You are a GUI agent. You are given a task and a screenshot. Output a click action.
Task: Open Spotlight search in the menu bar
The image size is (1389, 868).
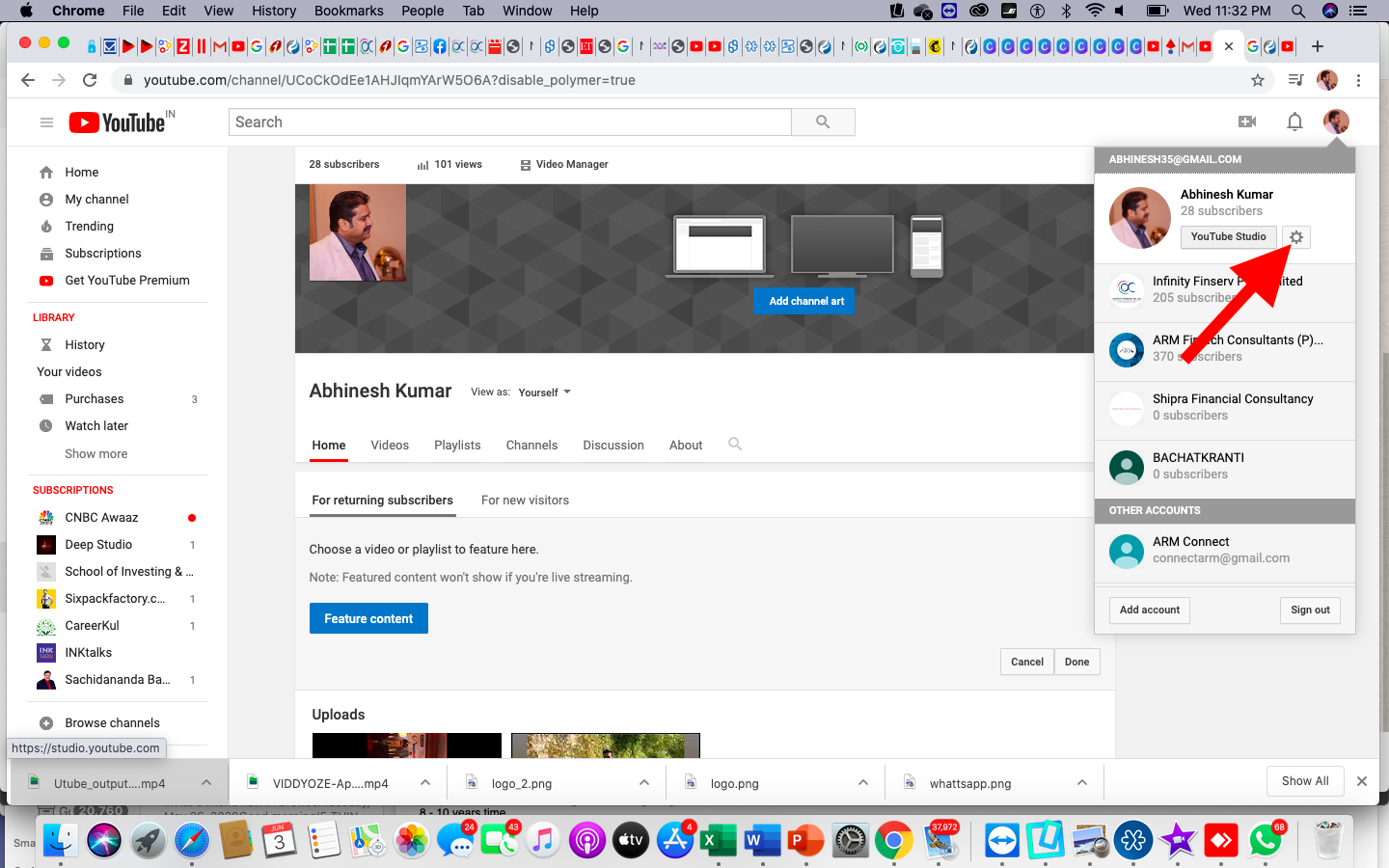[x=1298, y=11]
